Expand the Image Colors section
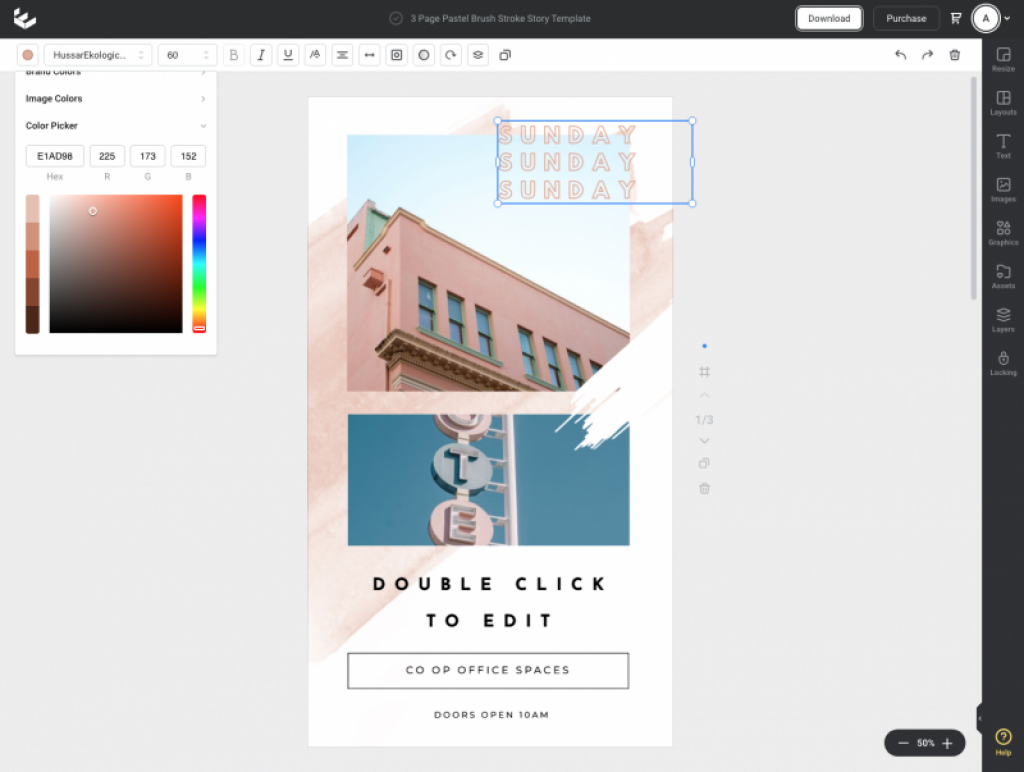The height and width of the screenshot is (772, 1024). click(115, 99)
